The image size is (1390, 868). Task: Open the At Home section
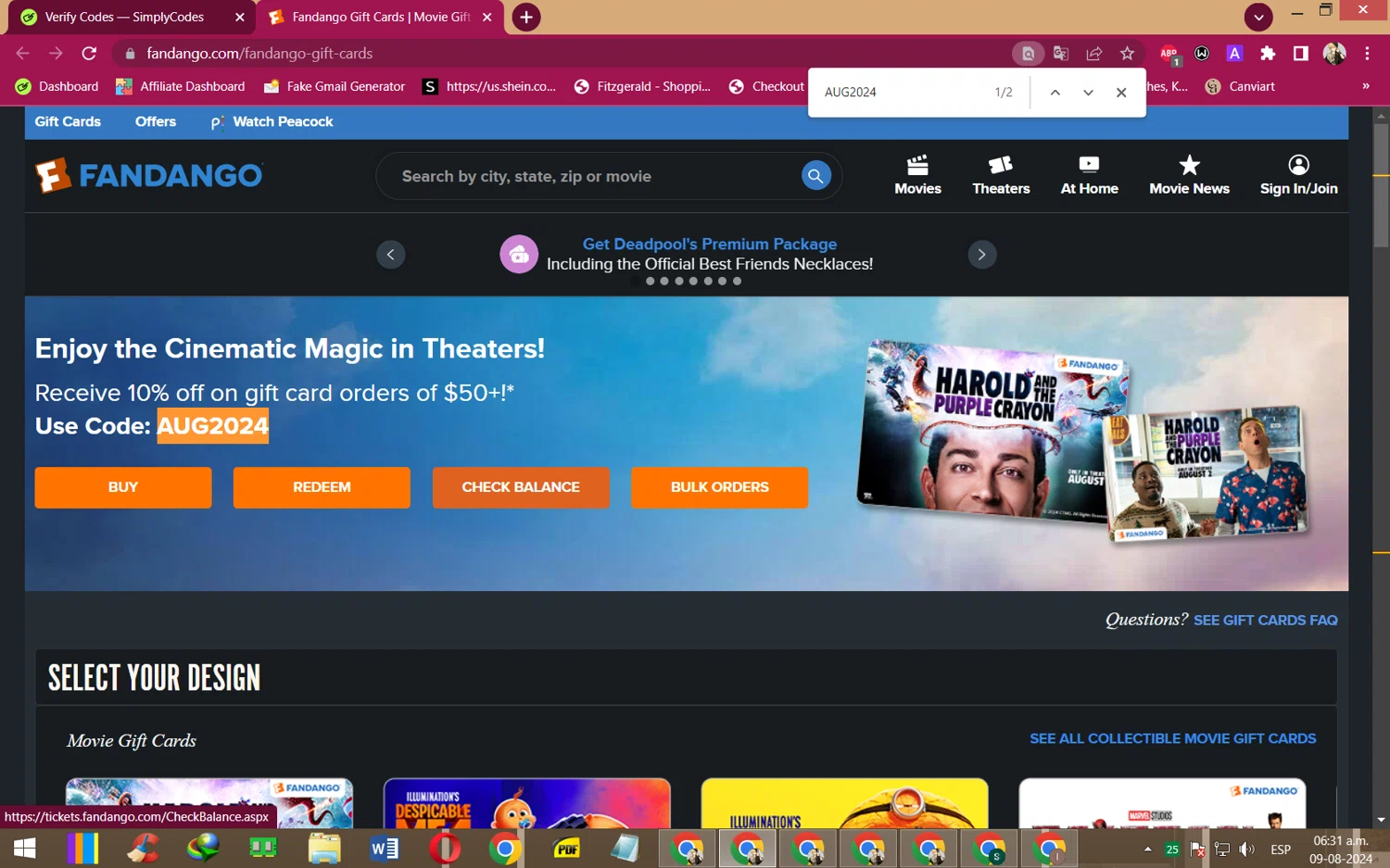coord(1089,175)
